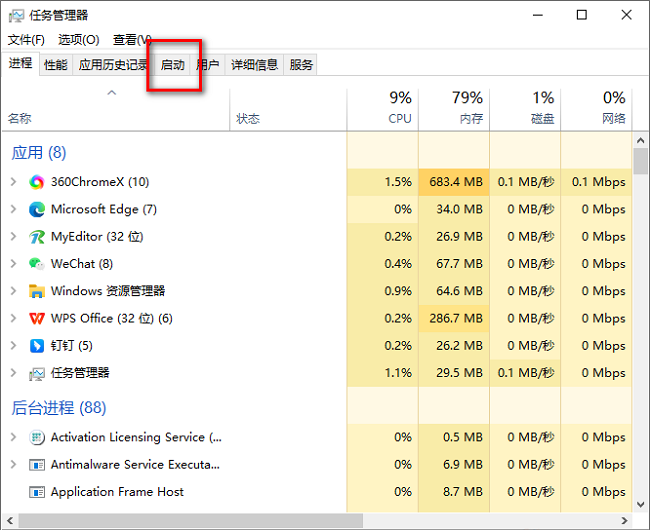Click the horizontal scrollbar left arrow

pyautogui.click(x=10, y=520)
